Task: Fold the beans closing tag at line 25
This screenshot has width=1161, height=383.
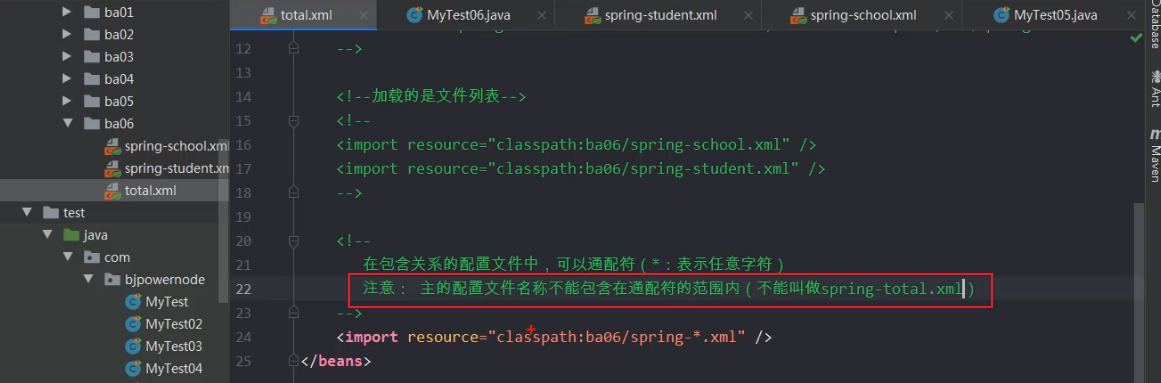Action: pyautogui.click(x=294, y=361)
